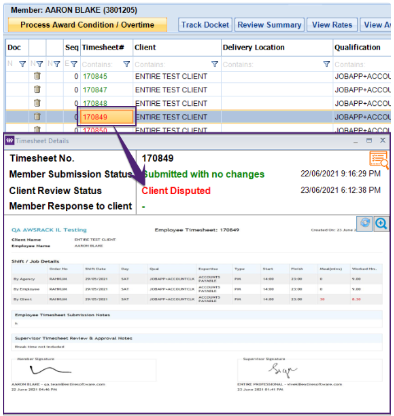This screenshot has width=394, height=416.
Task: Close the Timesheet Details window
Action: (x=383, y=141)
